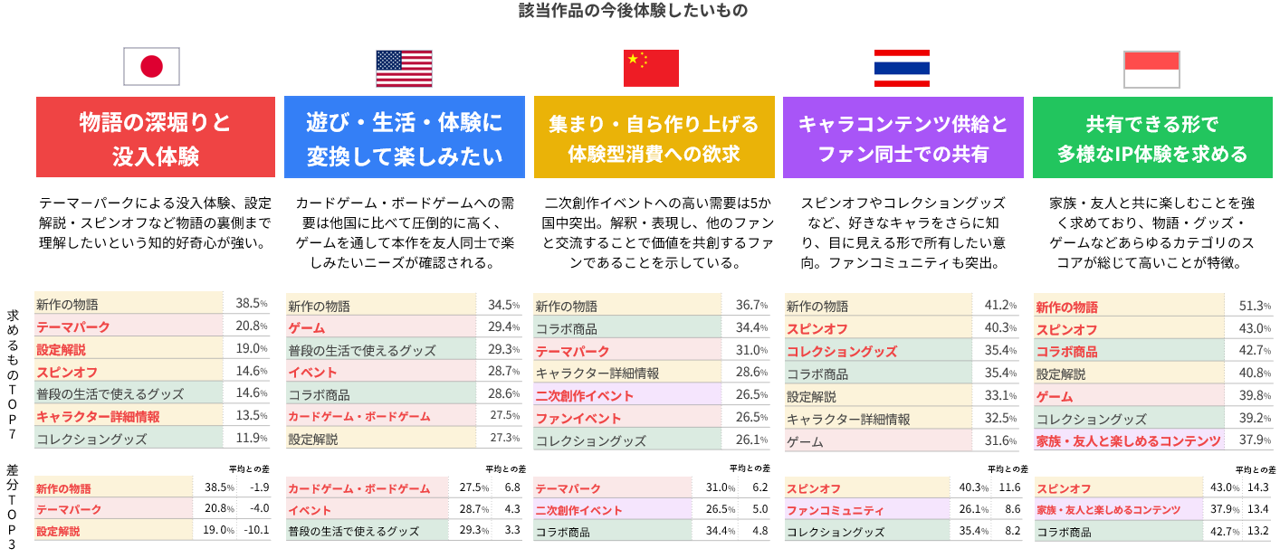Click the Indonesia flag icon
The height and width of the screenshot is (558, 1280).
click(1152, 67)
